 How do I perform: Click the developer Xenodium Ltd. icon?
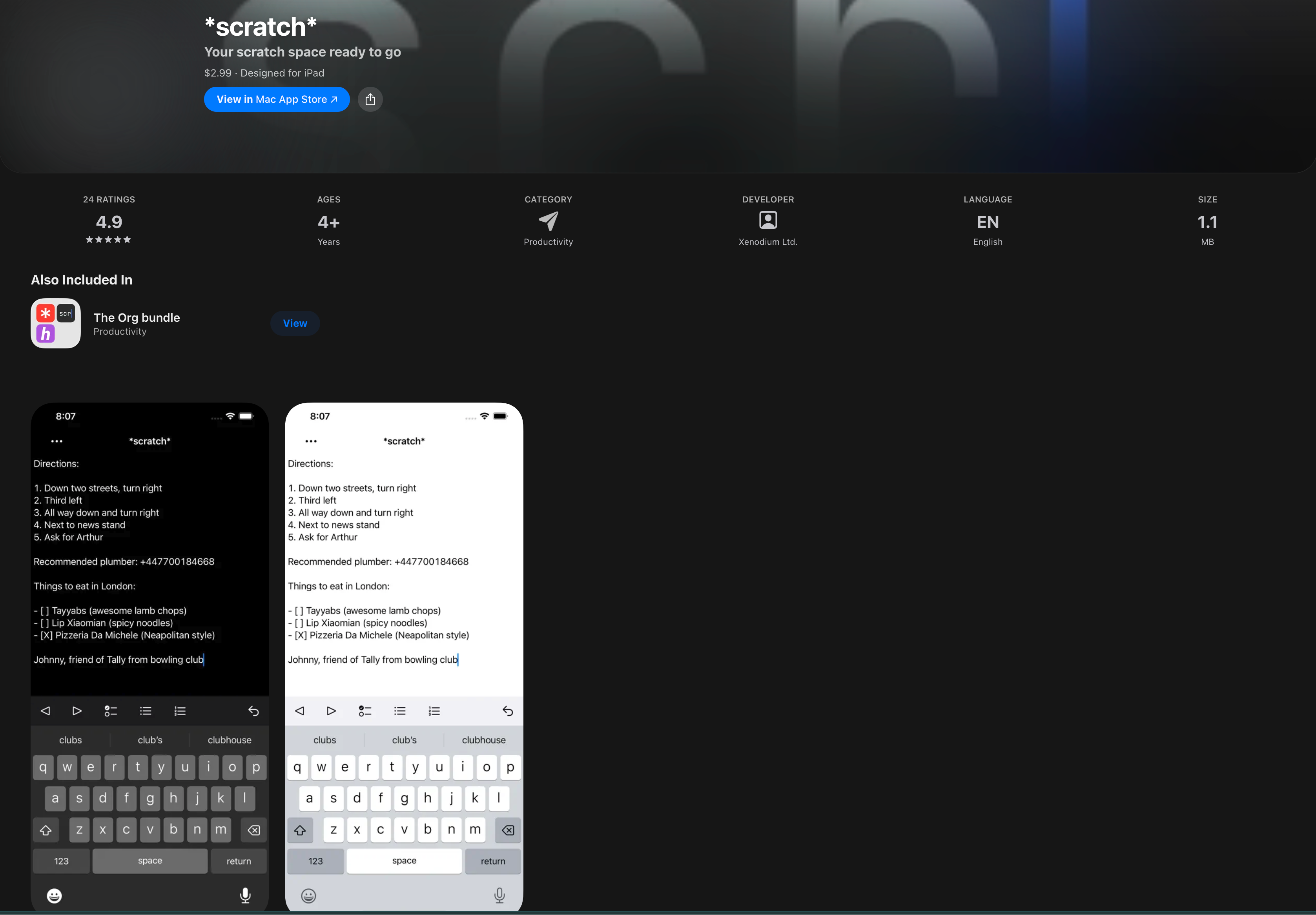768,220
